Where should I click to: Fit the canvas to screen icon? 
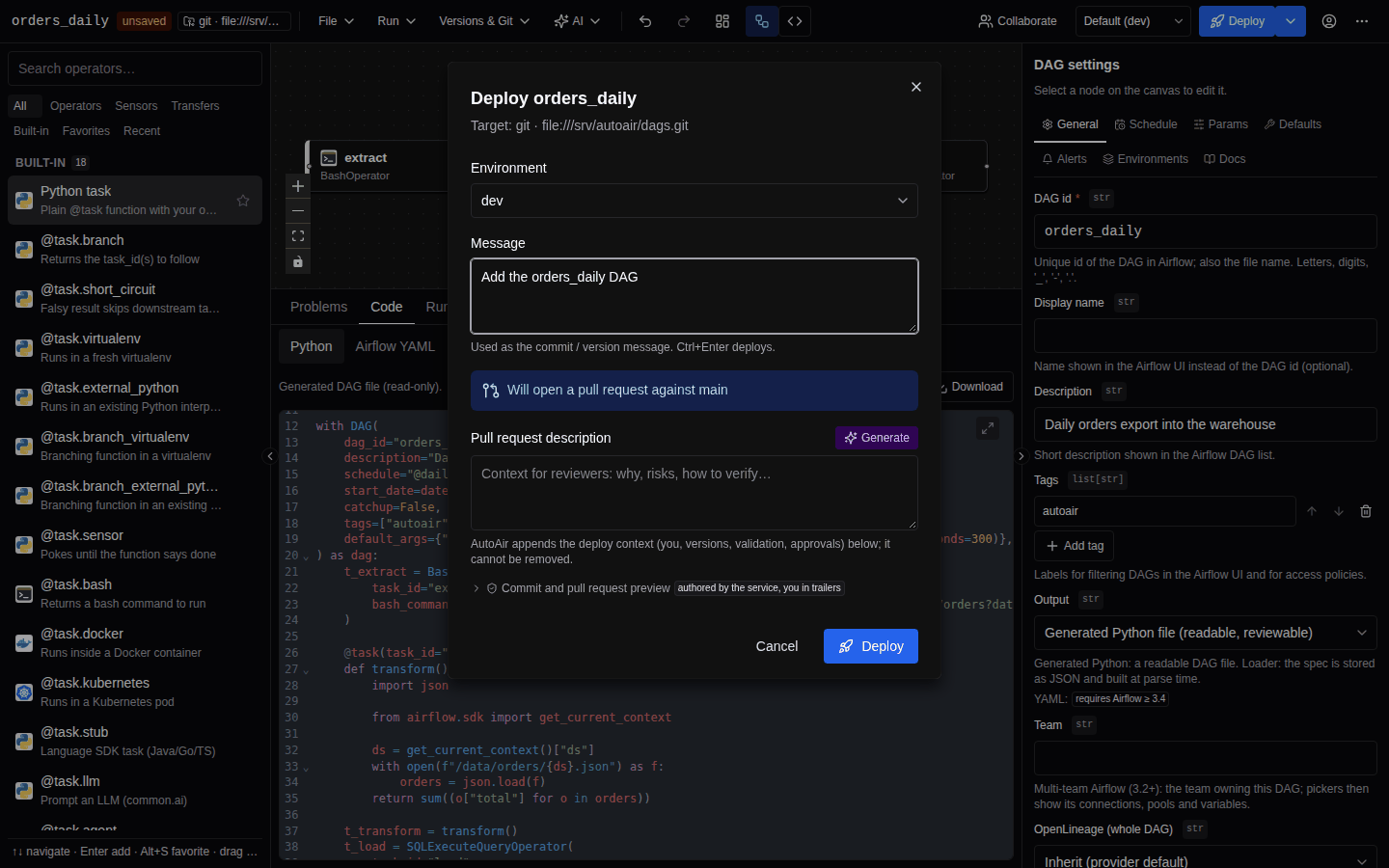(298, 236)
